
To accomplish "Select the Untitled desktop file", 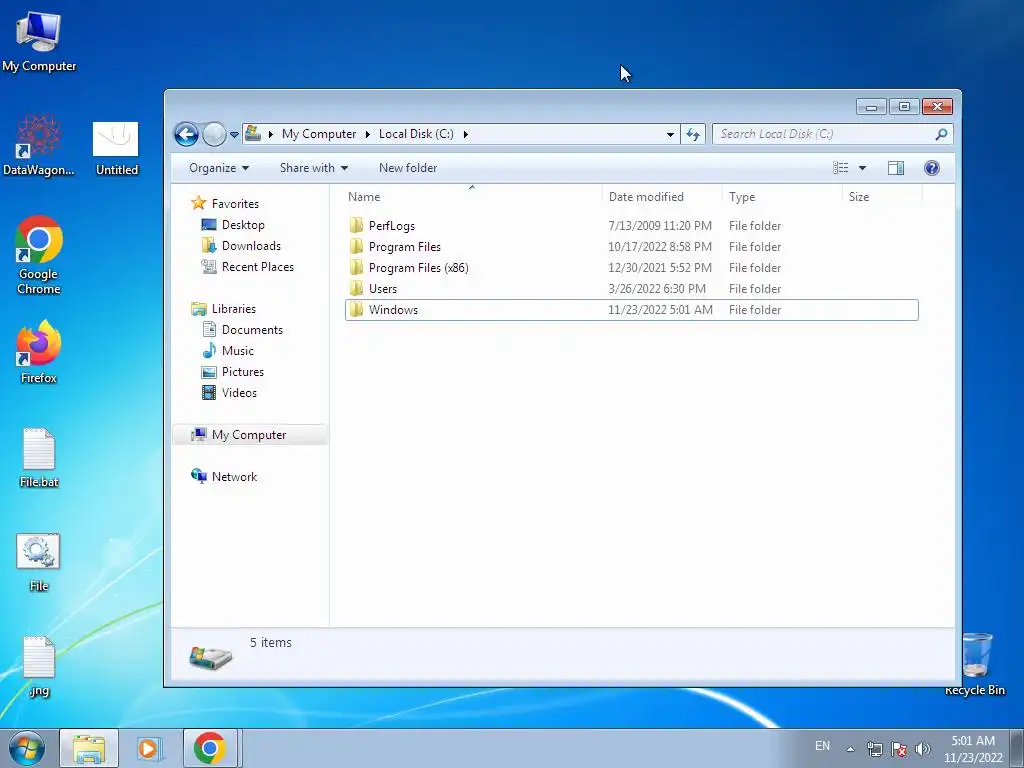I will point(116,149).
